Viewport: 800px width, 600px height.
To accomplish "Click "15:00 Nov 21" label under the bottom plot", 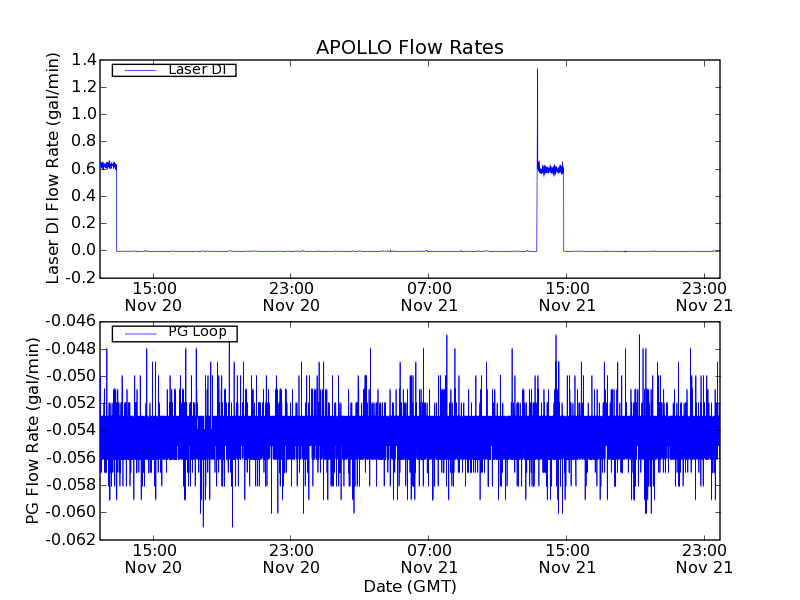I will (566, 558).
